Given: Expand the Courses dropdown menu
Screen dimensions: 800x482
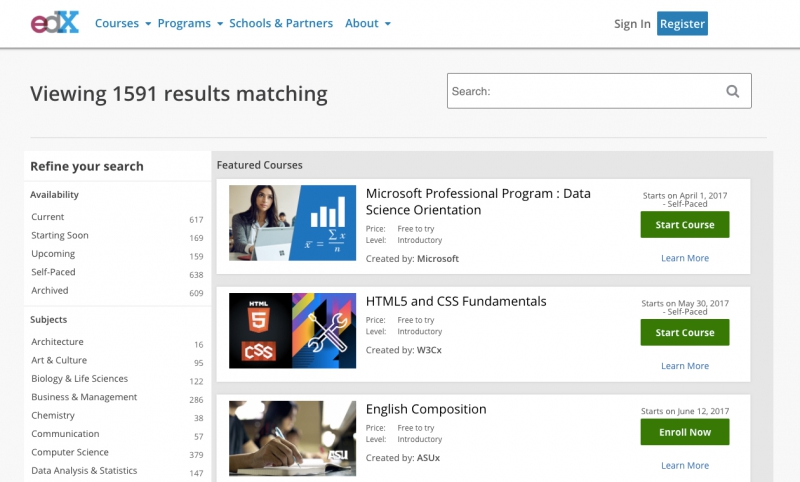Looking at the screenshot, I should [123, 23].
